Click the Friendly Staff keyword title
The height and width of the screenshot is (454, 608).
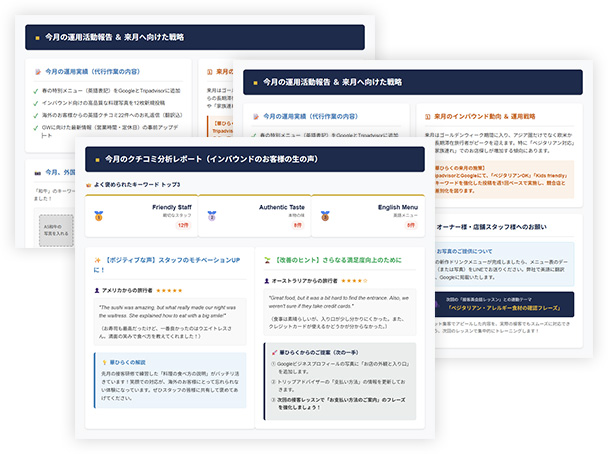[172, 207]
